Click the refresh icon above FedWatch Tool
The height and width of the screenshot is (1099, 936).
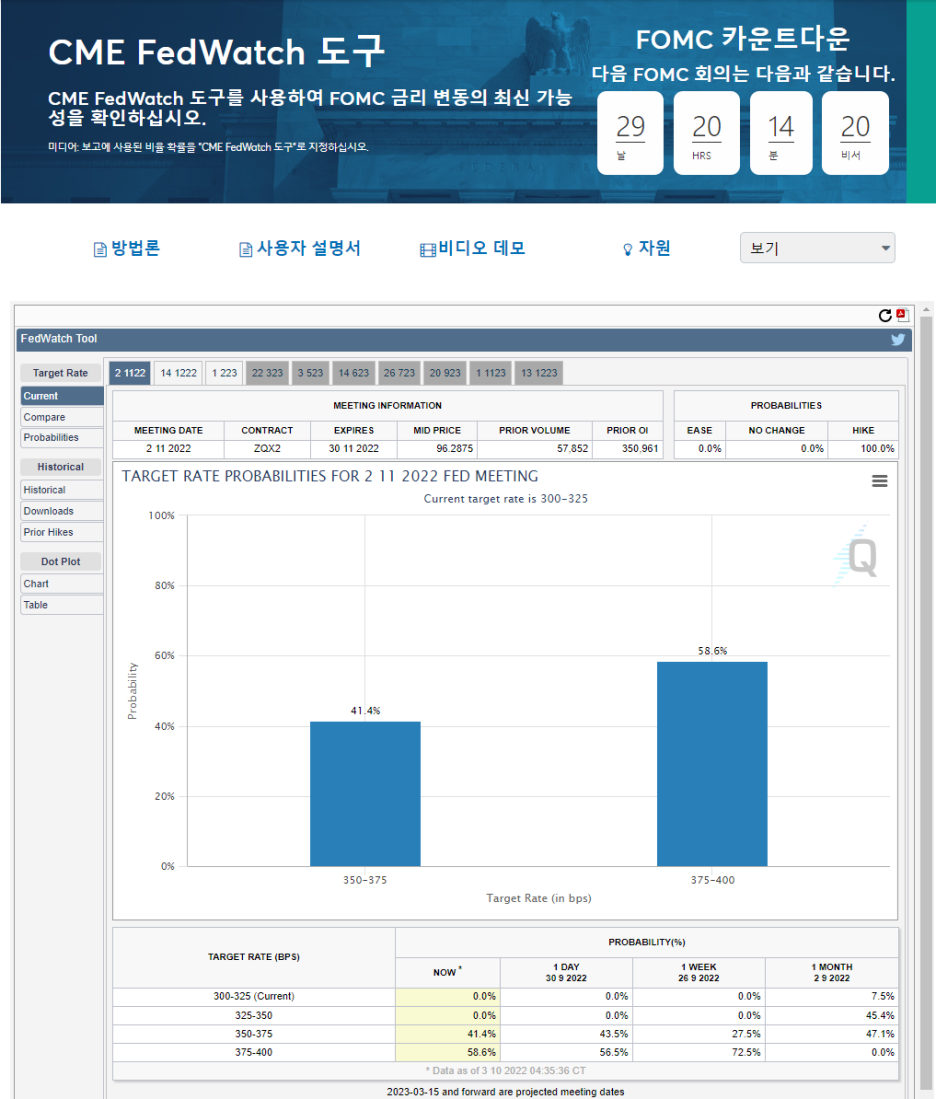(885, 316)
